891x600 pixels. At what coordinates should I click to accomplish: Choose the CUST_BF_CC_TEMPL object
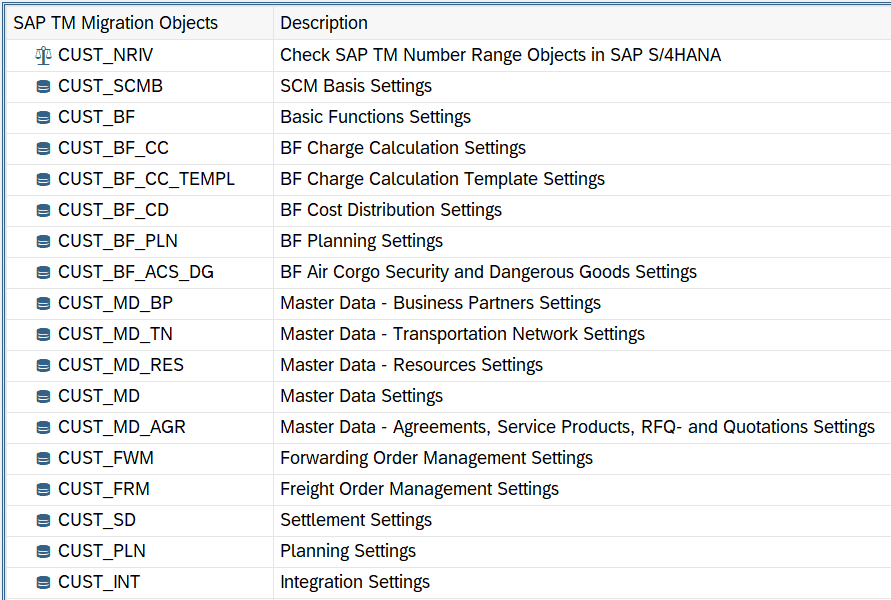coord(147,179)
